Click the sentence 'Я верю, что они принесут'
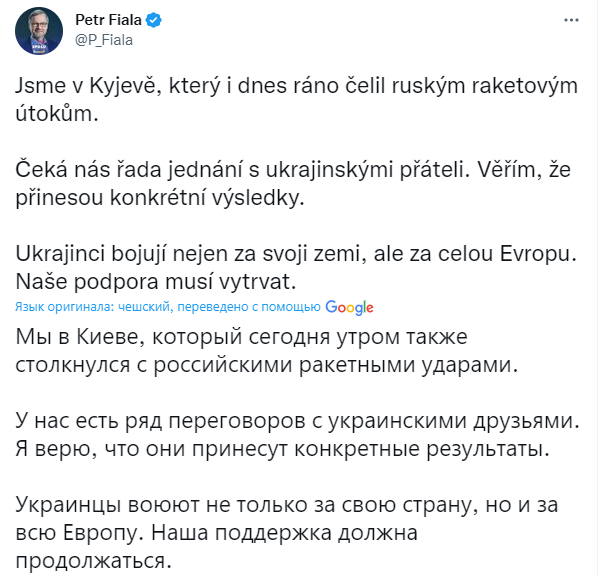The width and height of the screenshot is (600, 577). (x=283, y=449)
